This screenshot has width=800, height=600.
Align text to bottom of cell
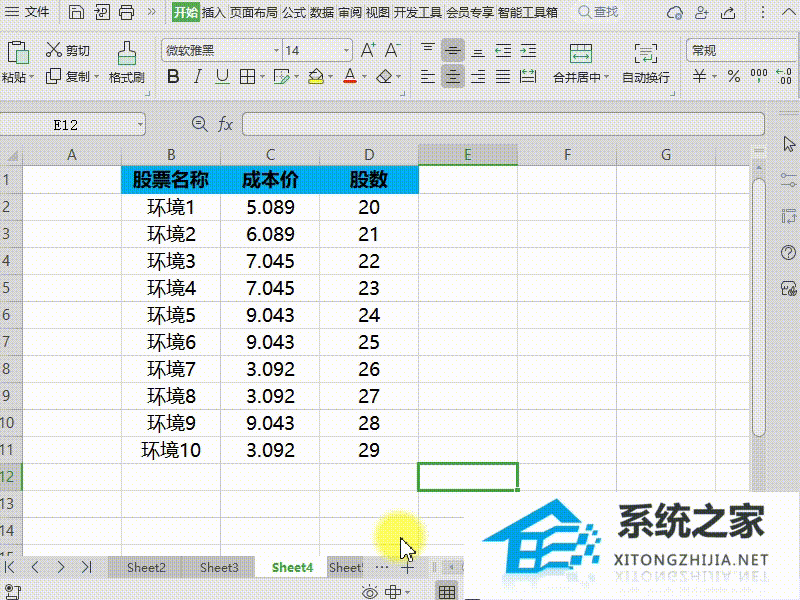pyautogui.click(x=478, y=50)
